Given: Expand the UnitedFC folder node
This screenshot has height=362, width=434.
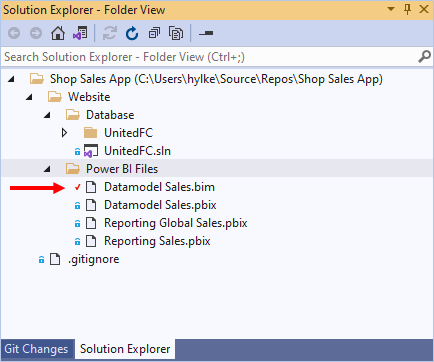Looking at the screenshot, I should (x=64, y=133).
